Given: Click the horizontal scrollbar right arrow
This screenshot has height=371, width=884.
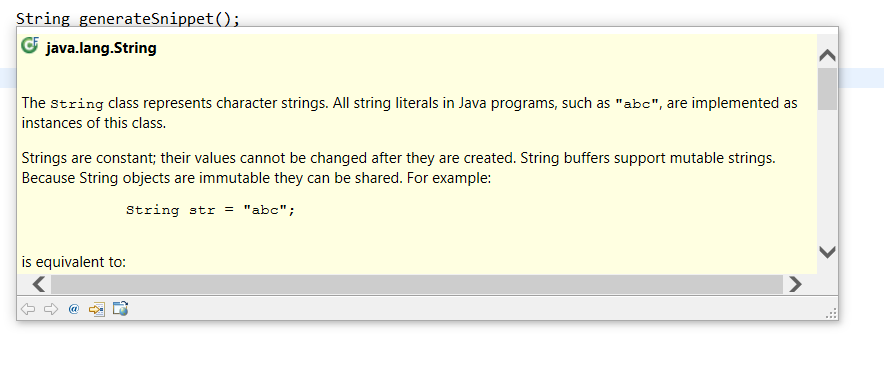Looking at the screenshot, I should point(795,284).
